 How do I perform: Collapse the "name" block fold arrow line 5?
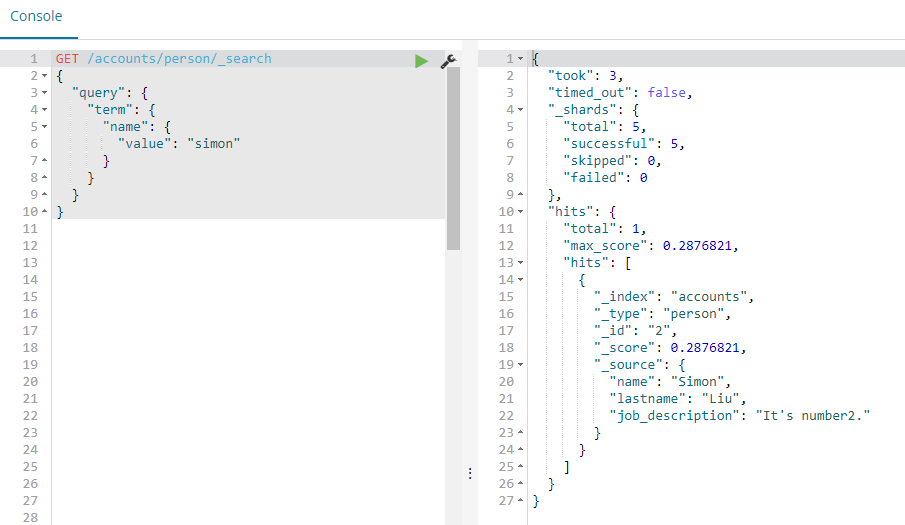point(44,126)
